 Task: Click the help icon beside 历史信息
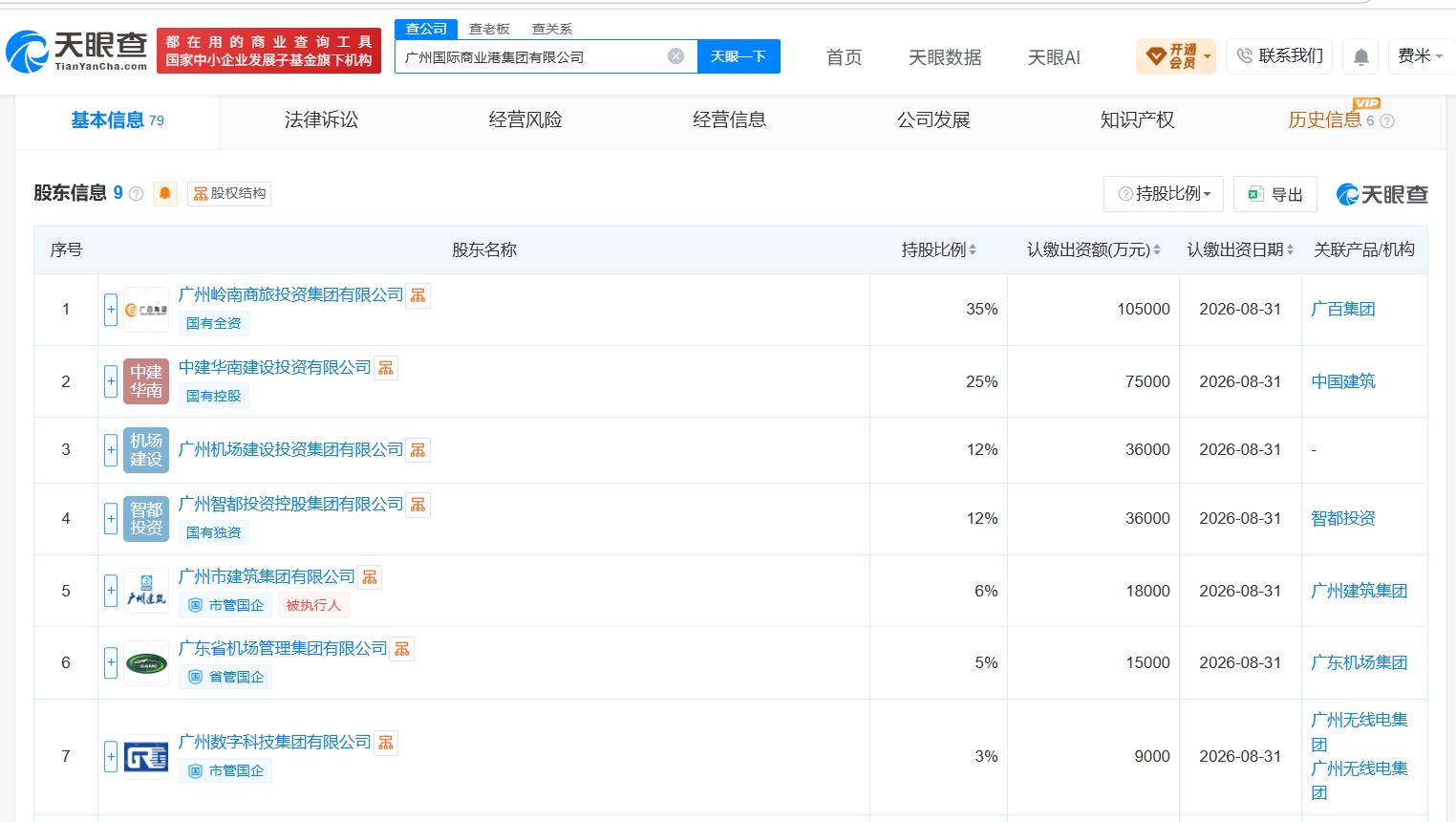click(1387, 121)
